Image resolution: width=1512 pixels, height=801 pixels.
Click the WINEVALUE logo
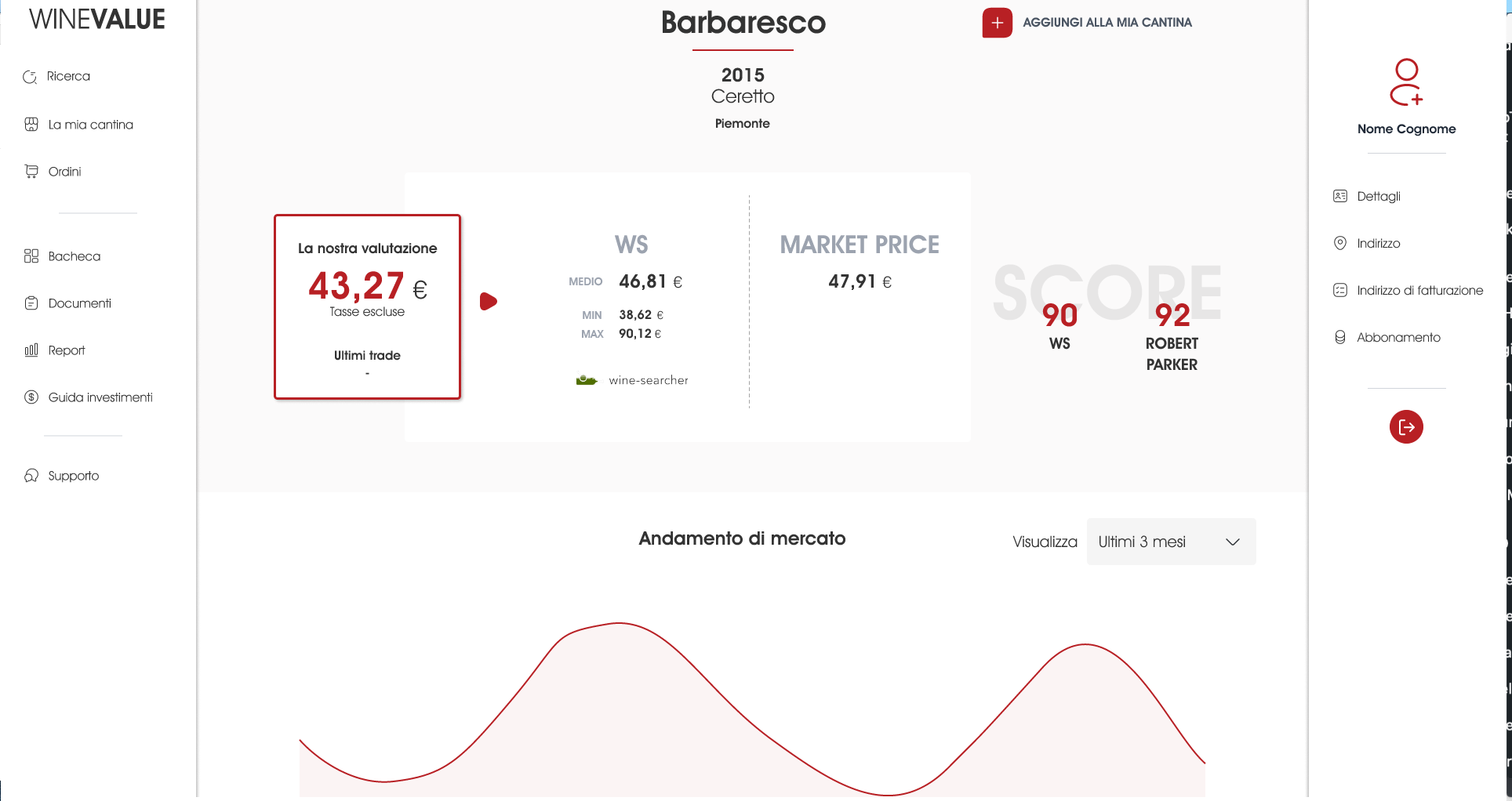click(x=97, y=20)
